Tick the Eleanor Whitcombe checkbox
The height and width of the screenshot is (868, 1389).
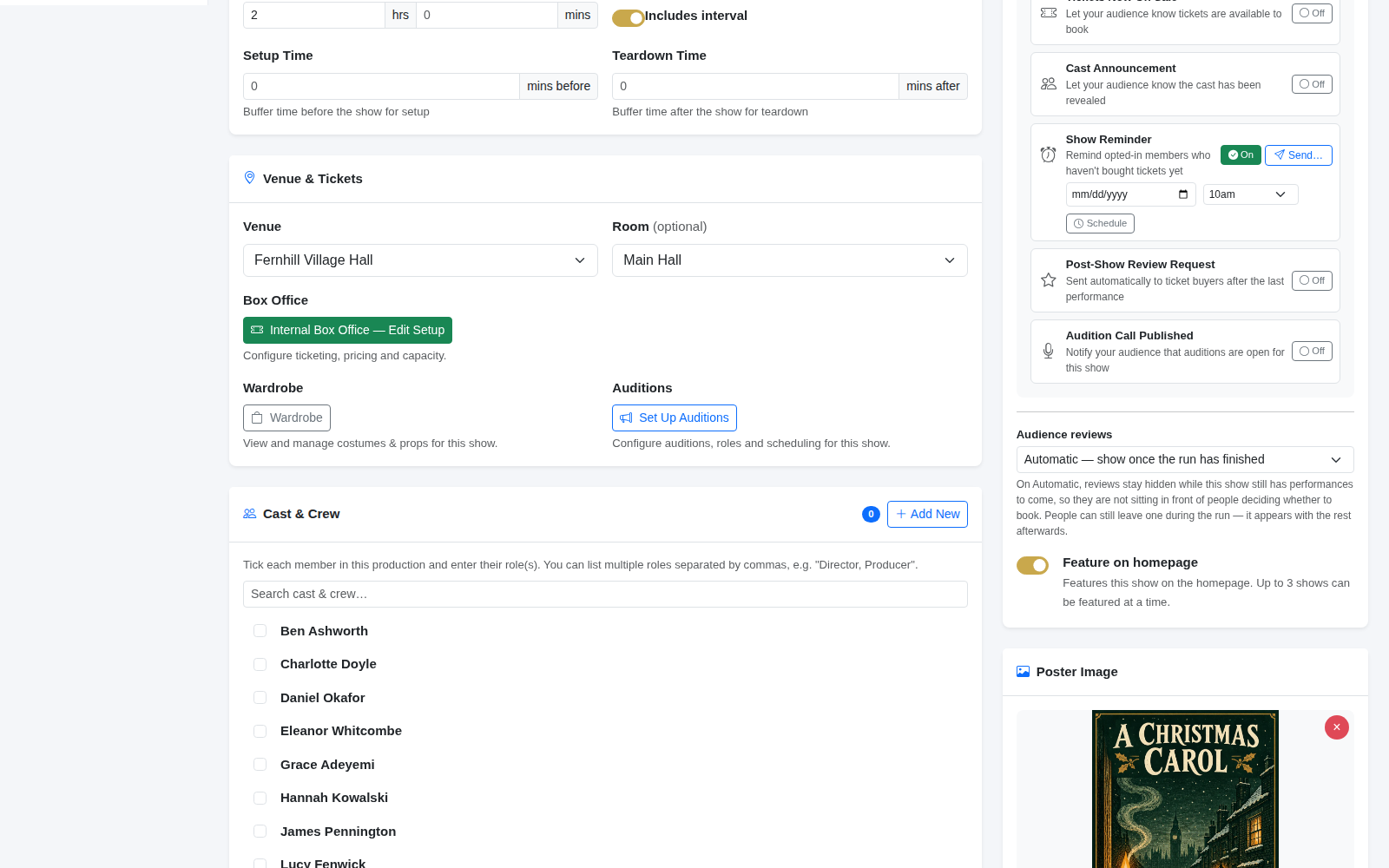click(x=260, y=731)
